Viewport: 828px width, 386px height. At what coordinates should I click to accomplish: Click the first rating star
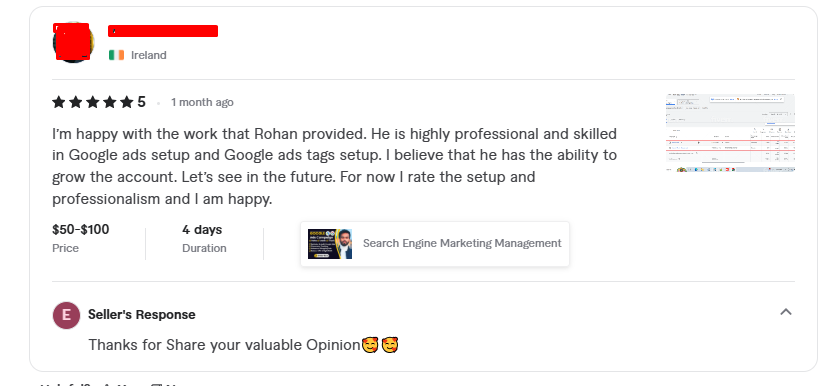point(59,102)
